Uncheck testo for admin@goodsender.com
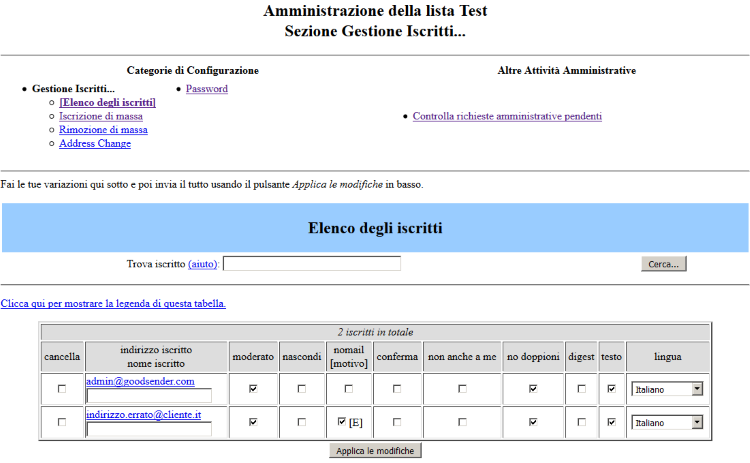Screen dimensions: 750x463 click(x=611, y=389)
